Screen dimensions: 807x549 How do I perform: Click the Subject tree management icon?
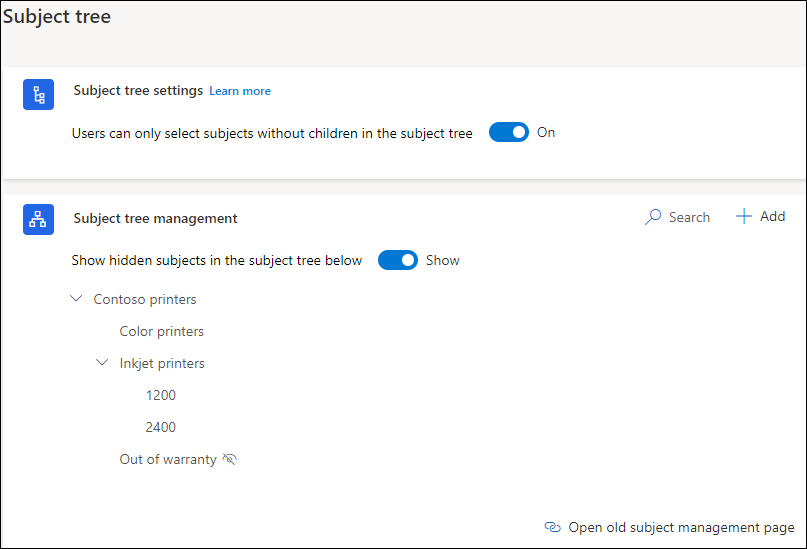pyautogui.click(x=38, y=219)
